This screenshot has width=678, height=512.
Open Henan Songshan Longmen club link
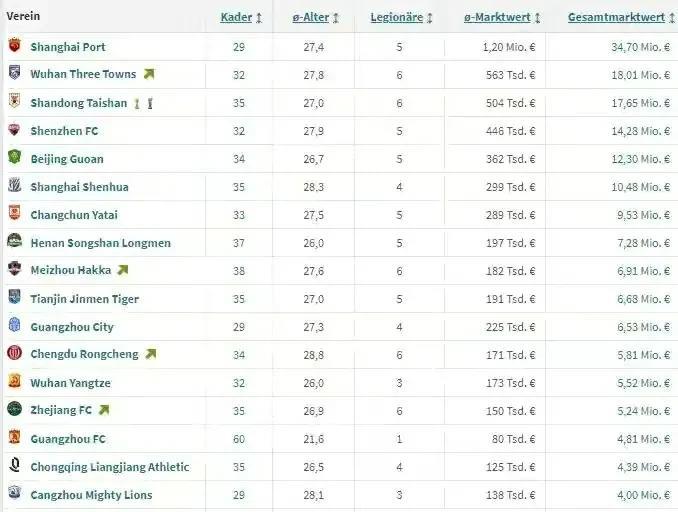[101, 243]
